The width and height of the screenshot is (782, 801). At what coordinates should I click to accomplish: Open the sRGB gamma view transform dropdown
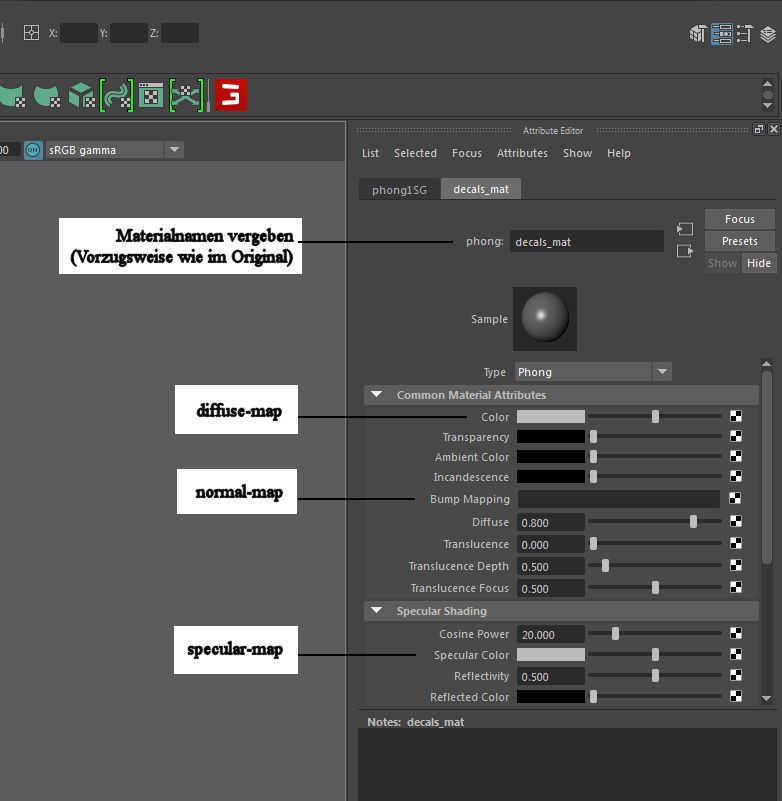point(114,150)
